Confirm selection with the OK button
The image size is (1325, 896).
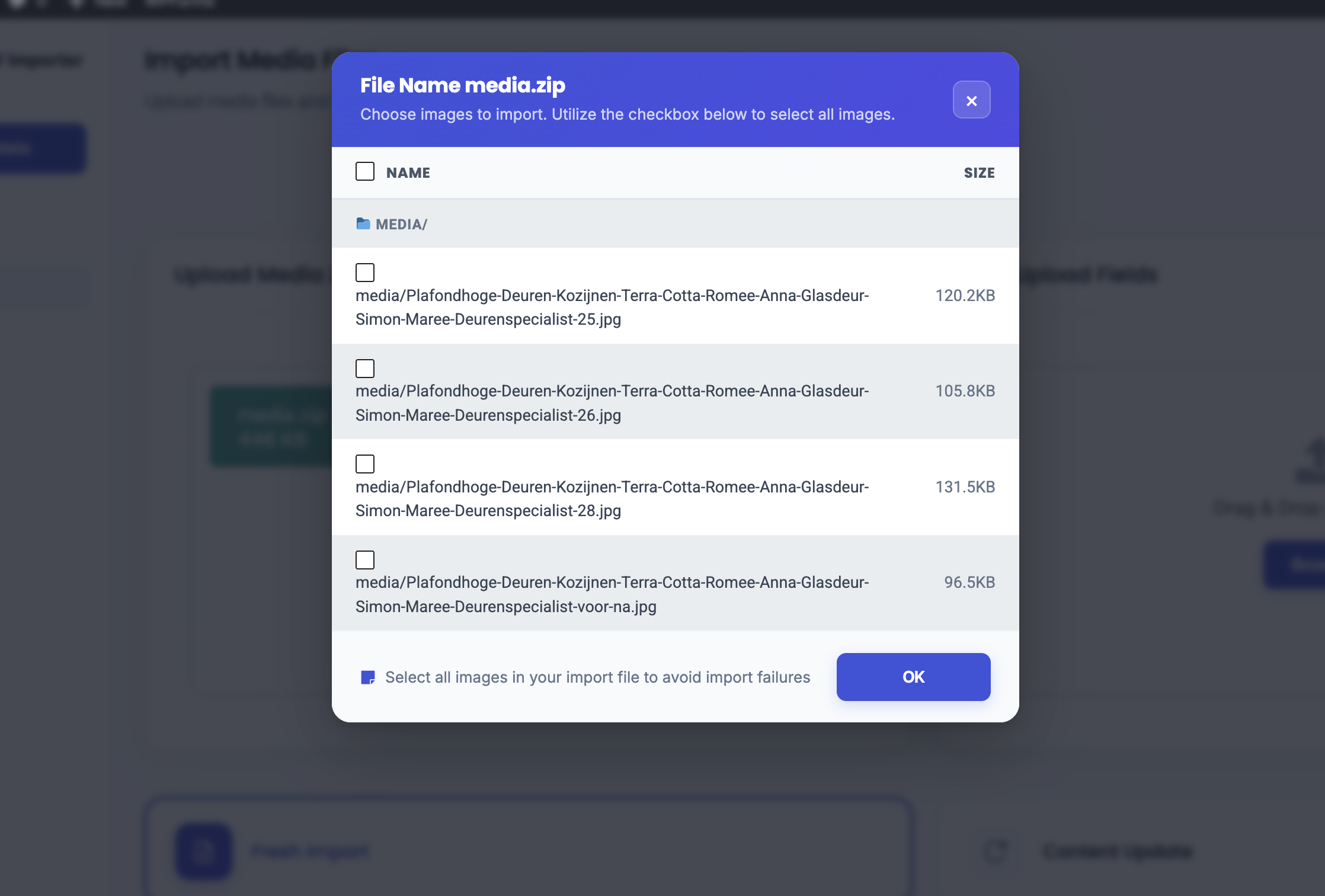pyautogui.click(x=913, y=677)
